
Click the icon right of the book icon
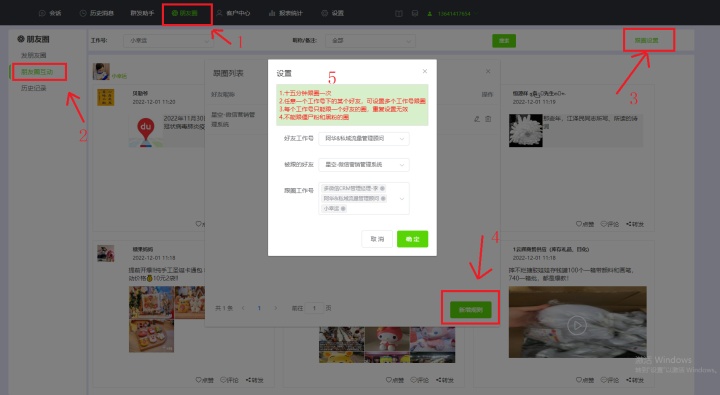(415, 14)
